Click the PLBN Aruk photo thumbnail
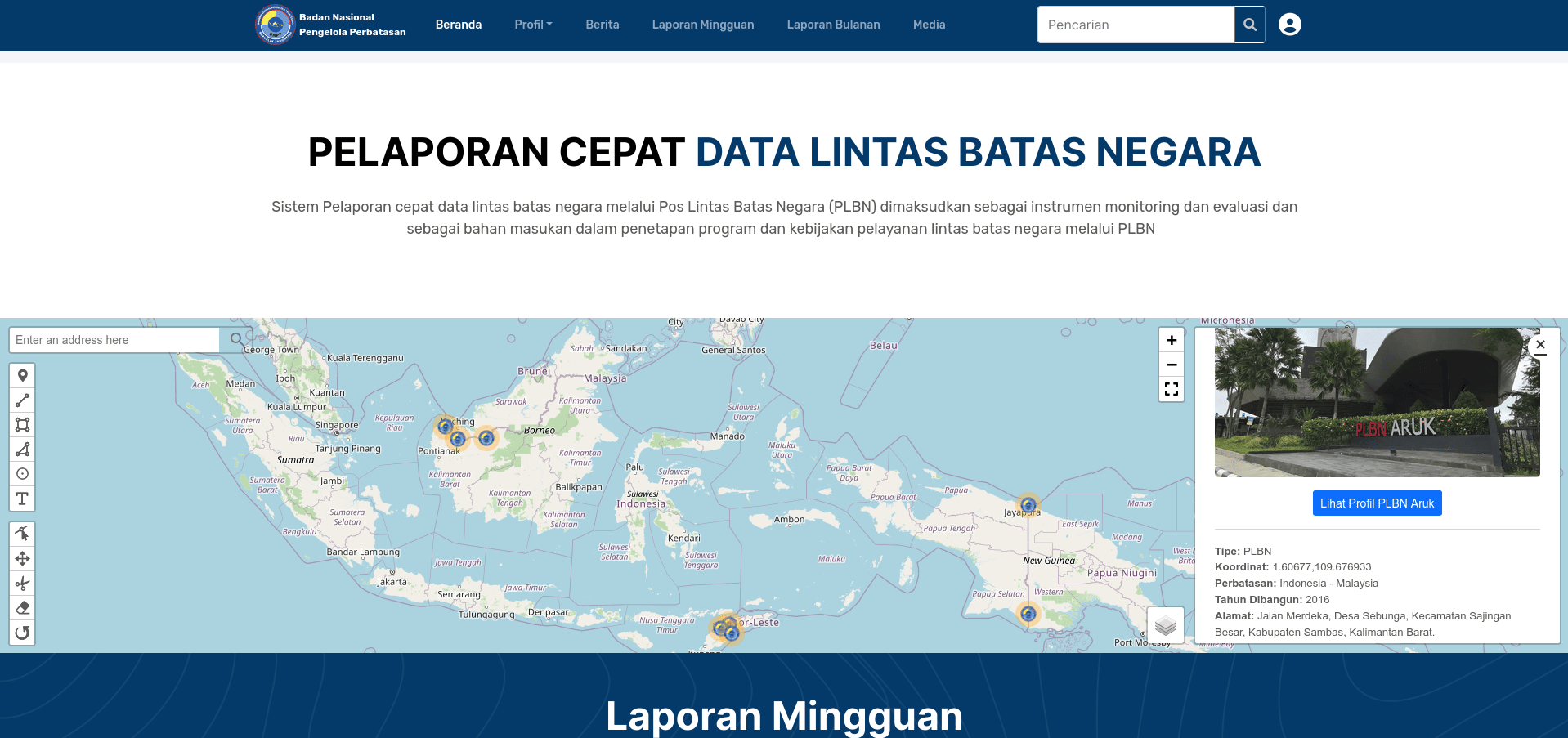Viewport: 1568px width, 738px height. point(1378,402)
